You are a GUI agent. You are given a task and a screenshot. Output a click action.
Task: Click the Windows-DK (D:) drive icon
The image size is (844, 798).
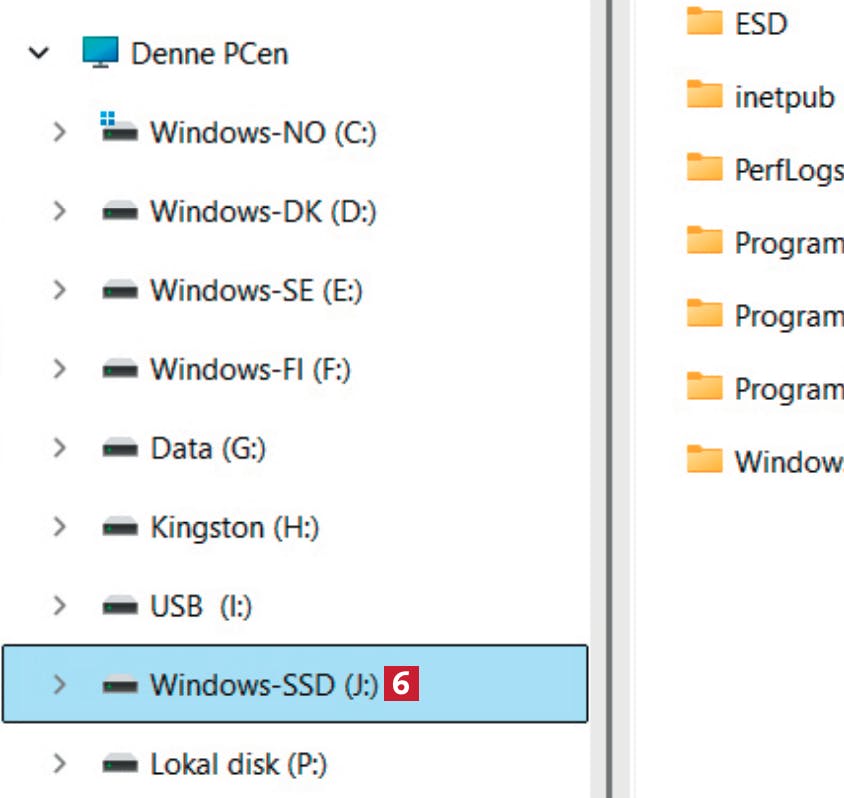tap(120, 211)
